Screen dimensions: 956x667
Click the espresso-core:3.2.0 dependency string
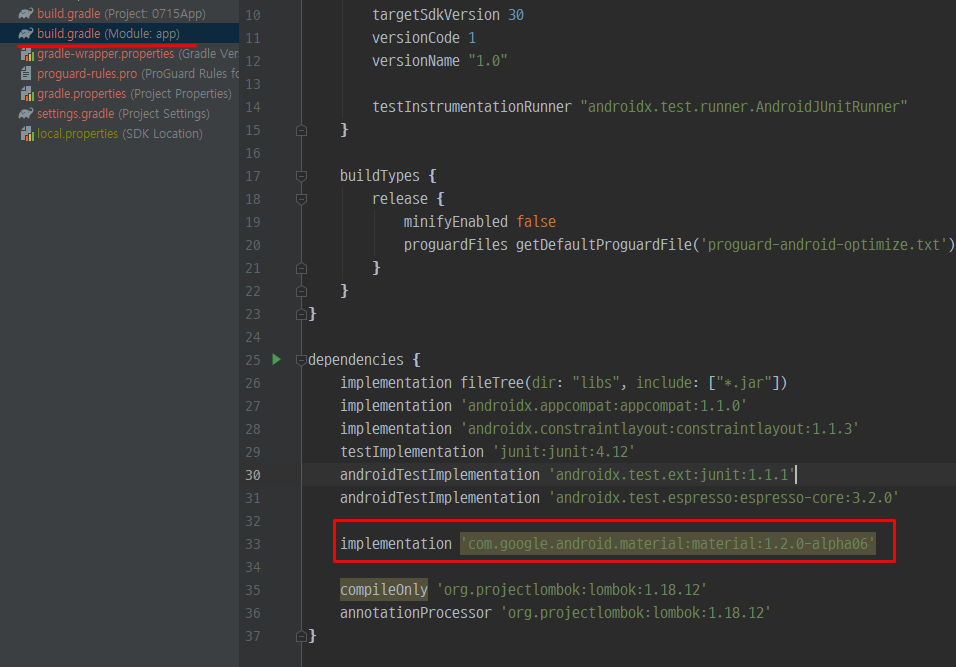(724, 498)
